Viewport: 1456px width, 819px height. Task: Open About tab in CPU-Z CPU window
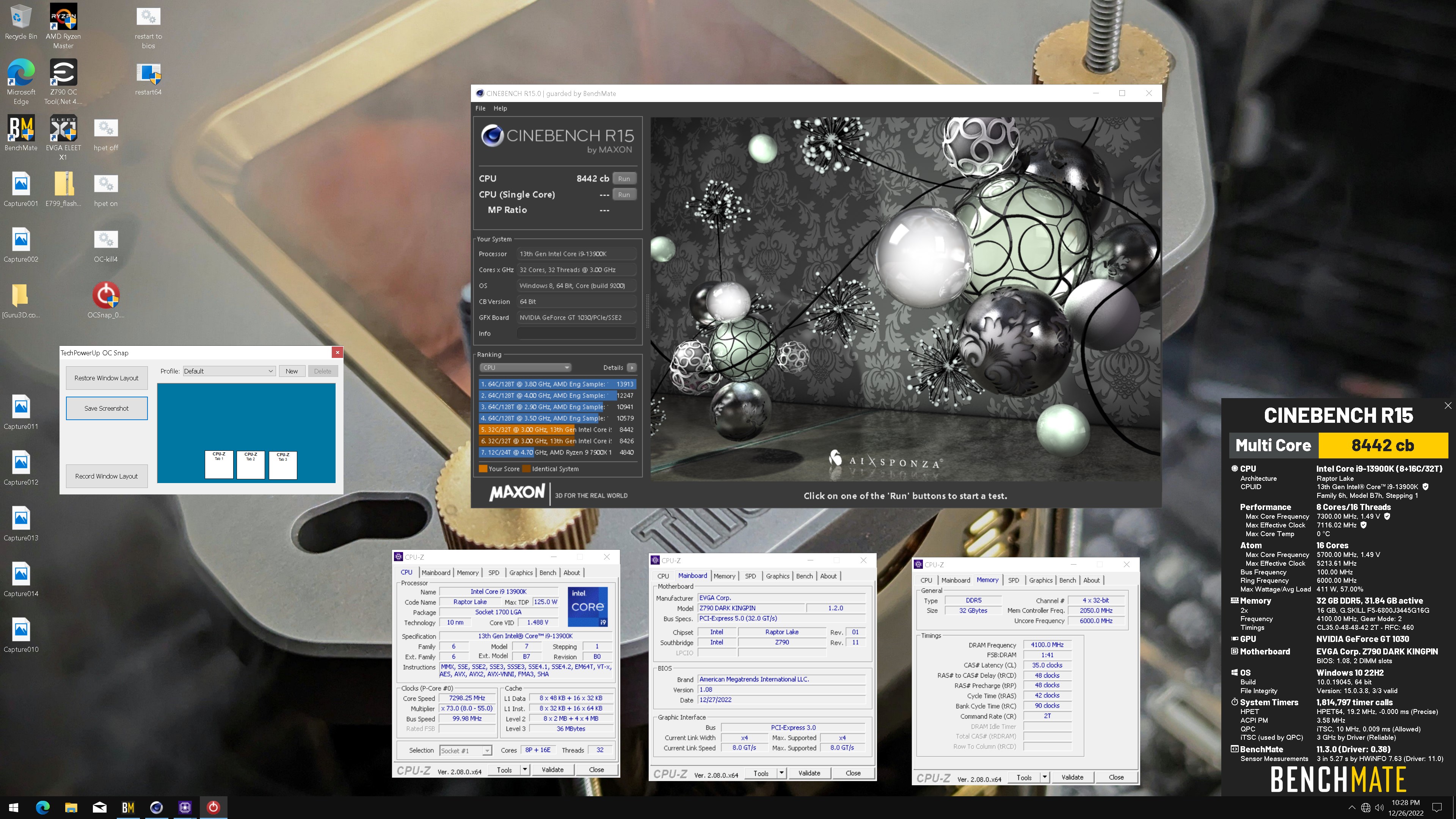[571, 573]
